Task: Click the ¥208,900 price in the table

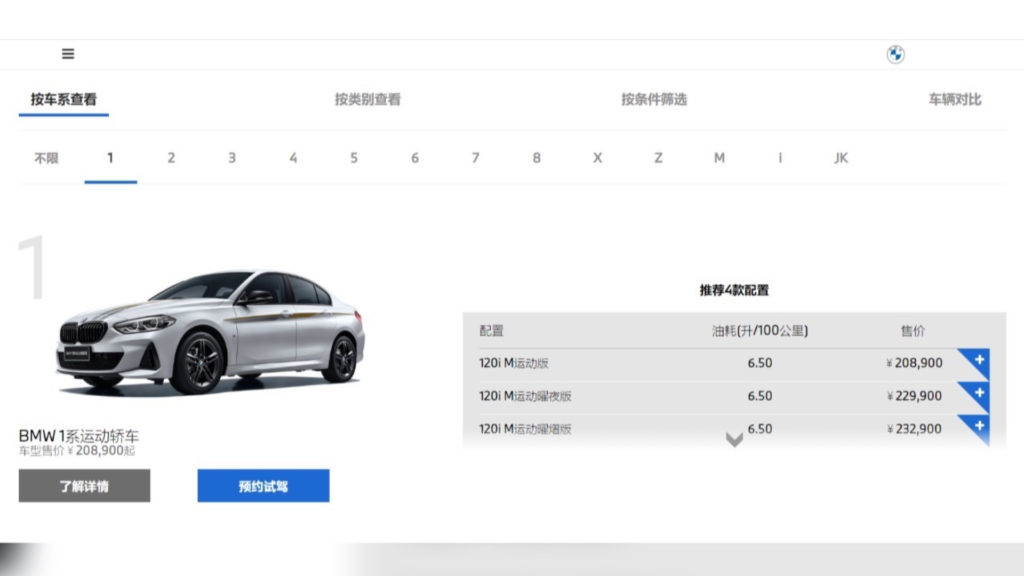Action: click(x=914, y=363)
